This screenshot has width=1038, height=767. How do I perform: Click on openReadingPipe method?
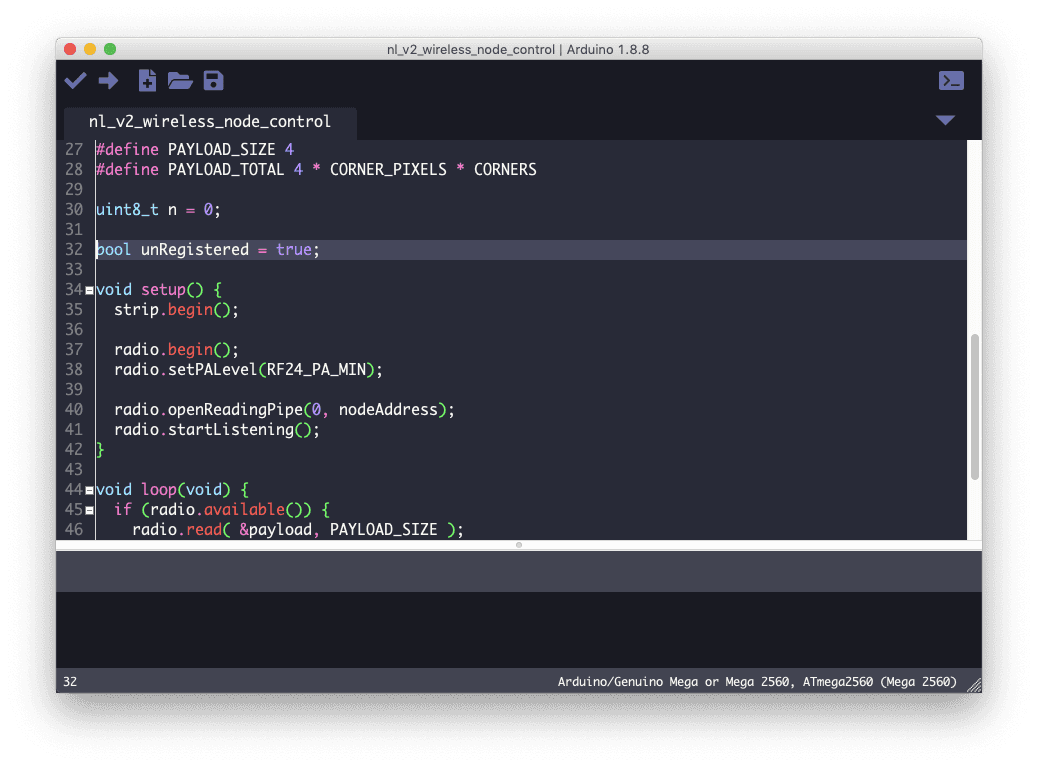click(x=235, y=410)
